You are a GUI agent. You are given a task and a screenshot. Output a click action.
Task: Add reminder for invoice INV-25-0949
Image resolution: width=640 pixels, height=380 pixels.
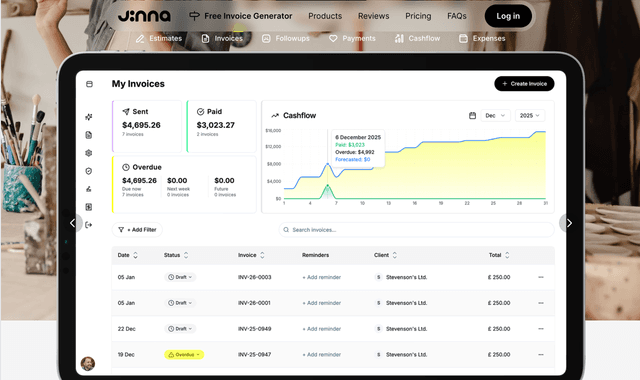click(322, 329)
